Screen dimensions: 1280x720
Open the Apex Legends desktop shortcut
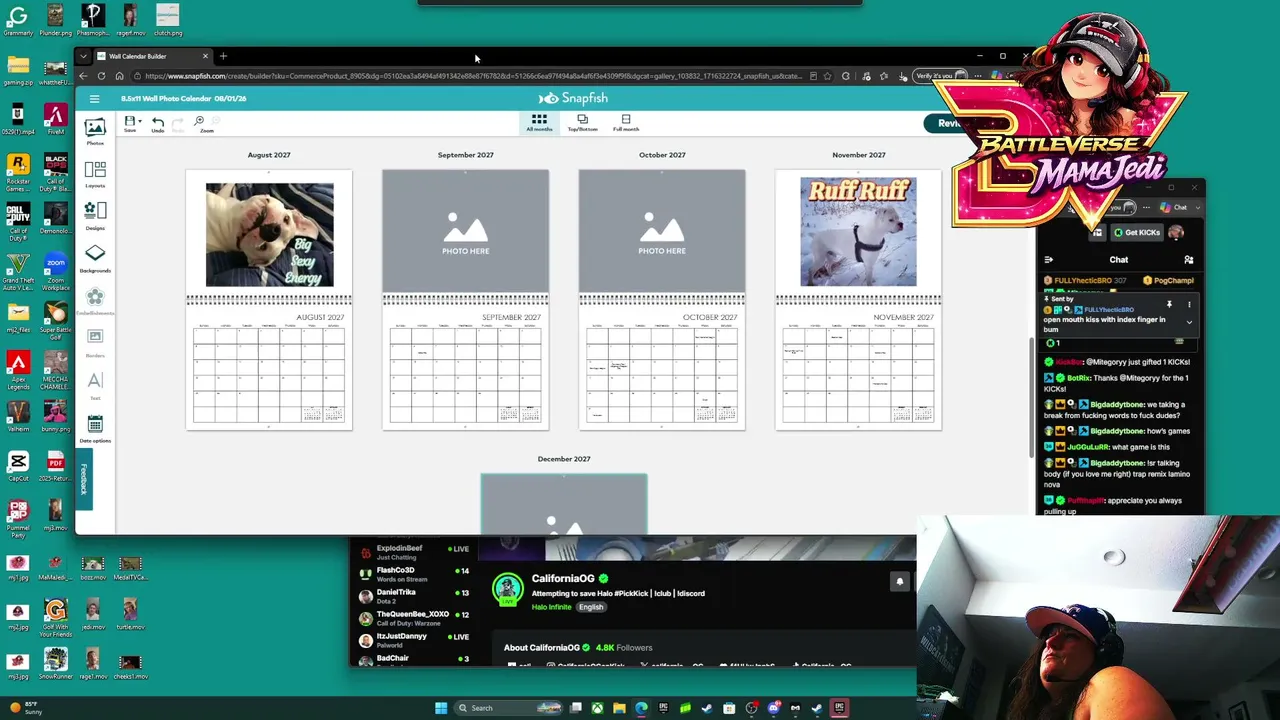(x=18, y=370)
